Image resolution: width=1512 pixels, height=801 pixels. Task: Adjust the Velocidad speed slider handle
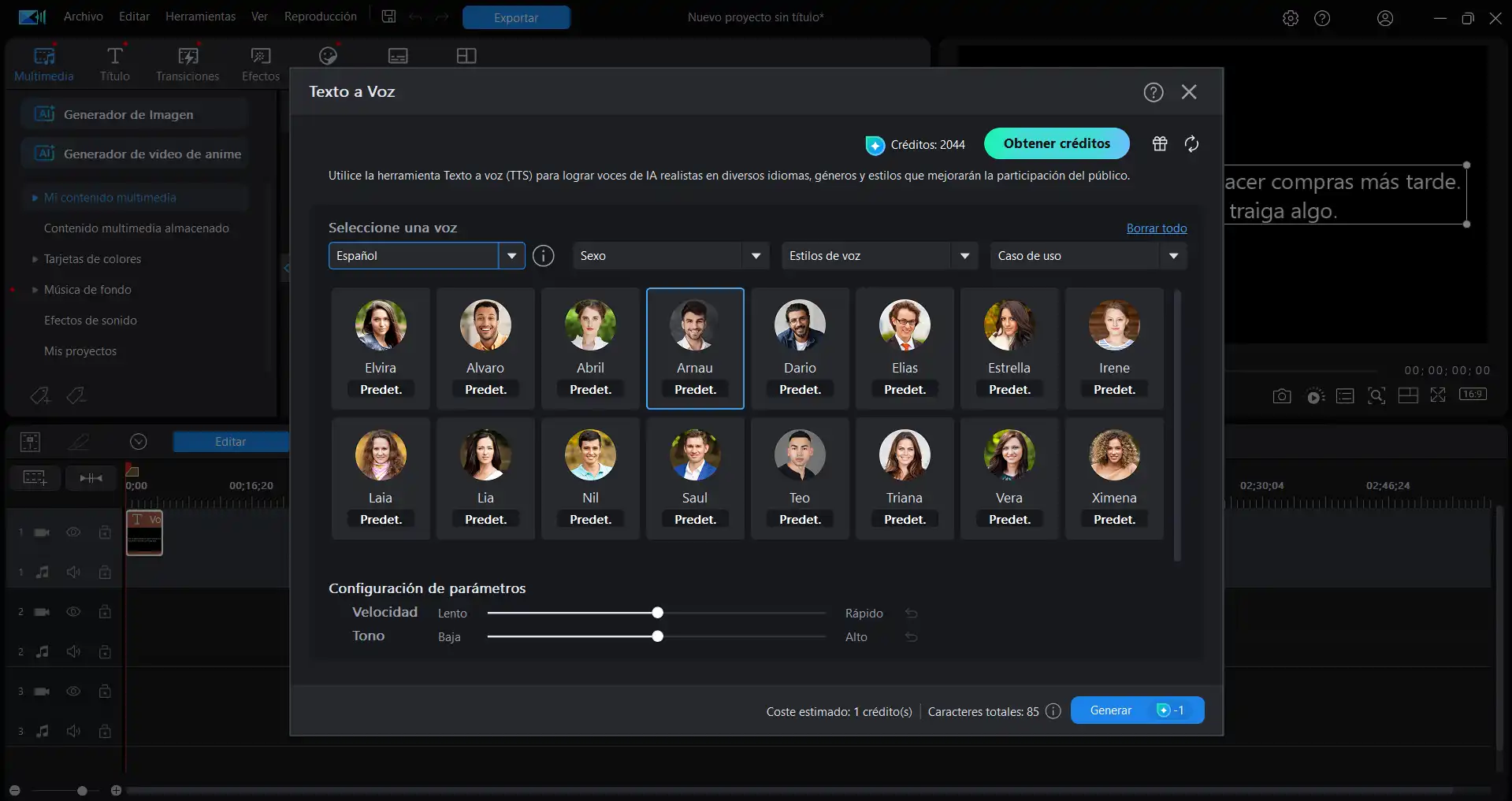[658, 613]
